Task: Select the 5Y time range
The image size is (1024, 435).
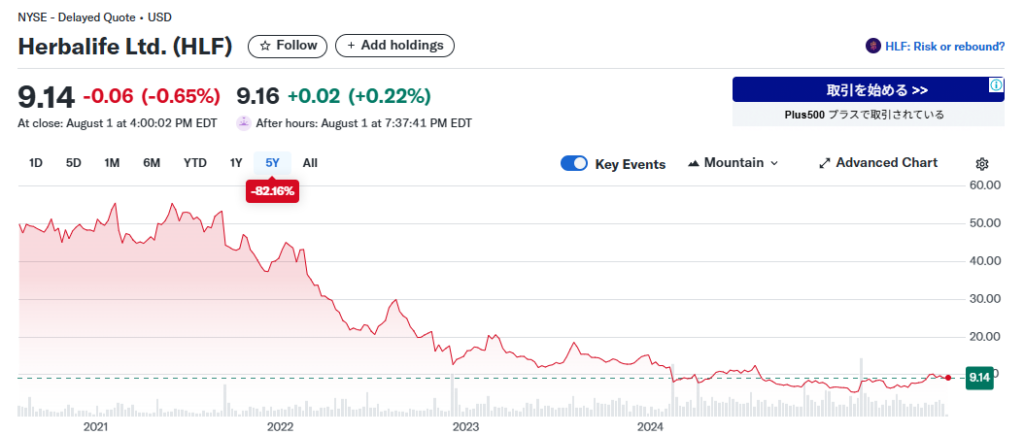Action: (272, 163)
